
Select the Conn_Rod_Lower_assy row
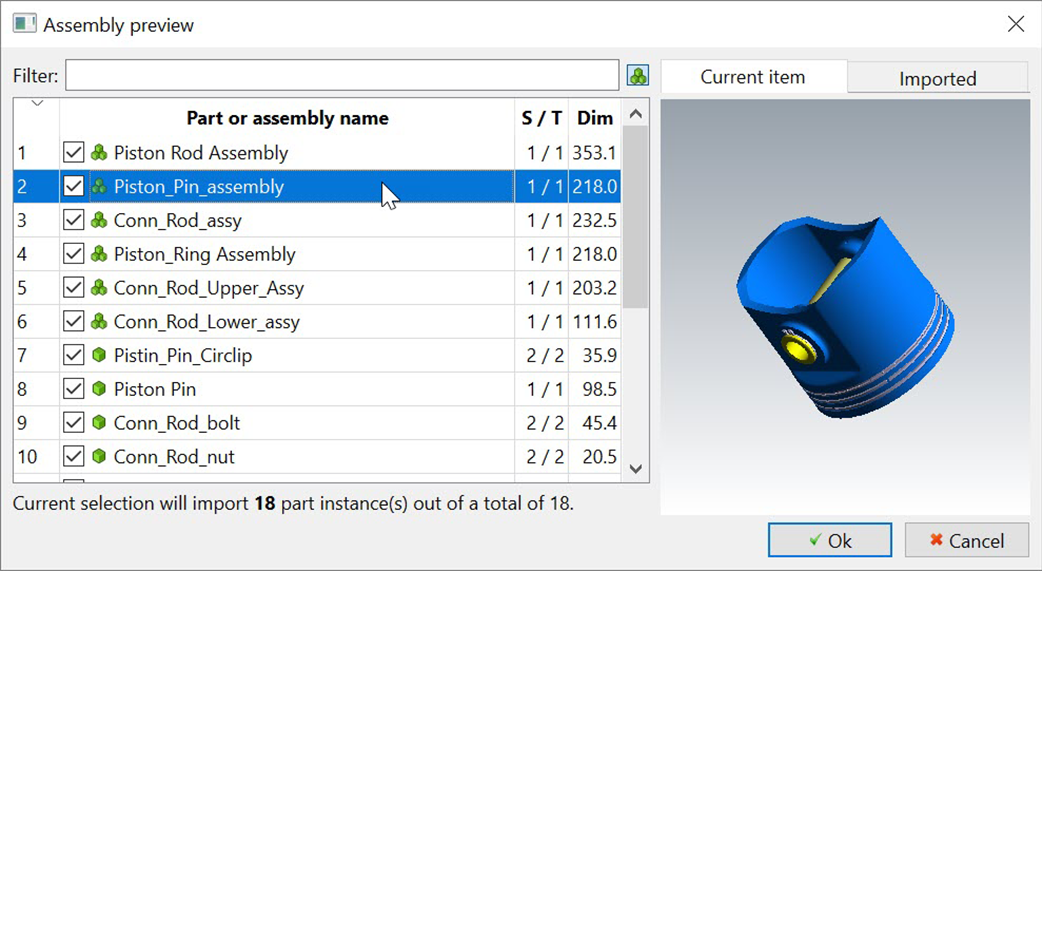[x=317, y=322]
